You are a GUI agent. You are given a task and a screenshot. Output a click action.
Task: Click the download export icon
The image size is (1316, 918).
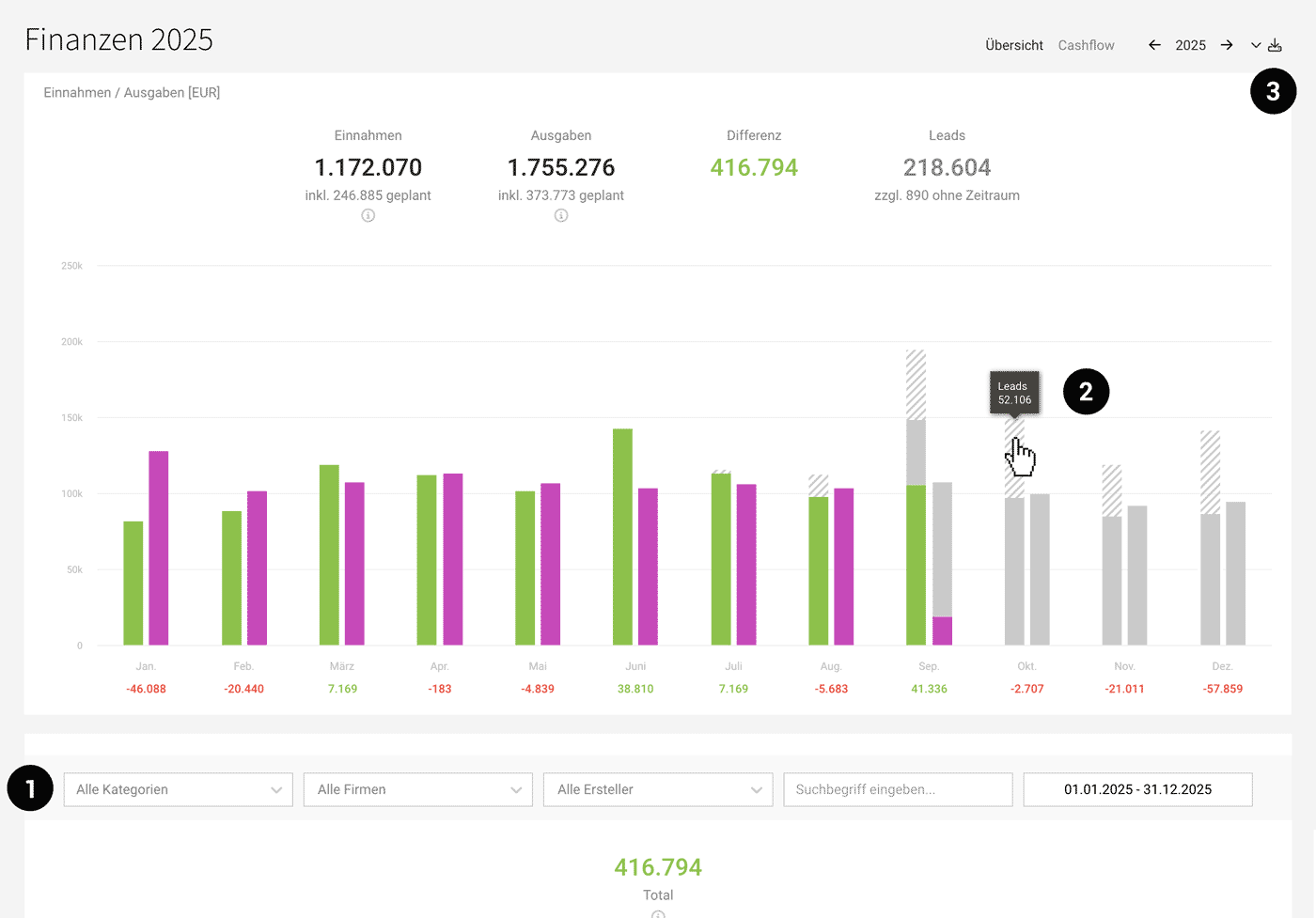[1276, 45]
